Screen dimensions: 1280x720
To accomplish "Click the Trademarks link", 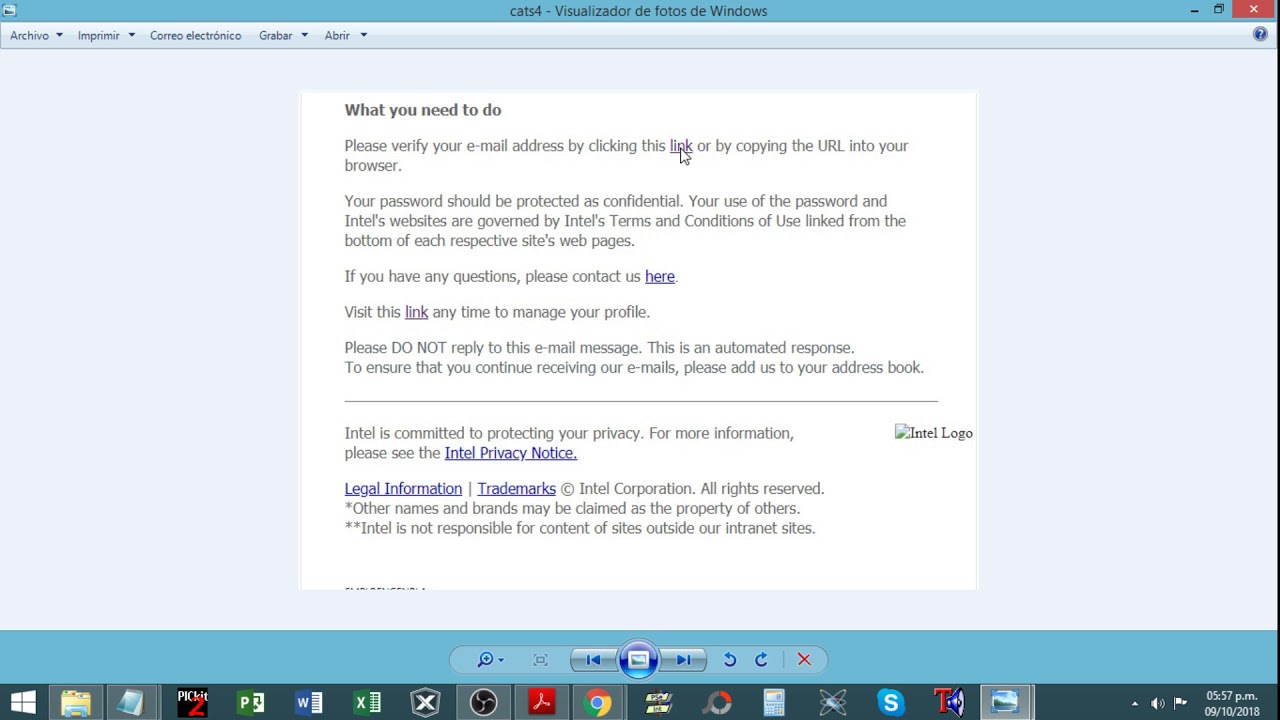I will (x=516, y=489).
